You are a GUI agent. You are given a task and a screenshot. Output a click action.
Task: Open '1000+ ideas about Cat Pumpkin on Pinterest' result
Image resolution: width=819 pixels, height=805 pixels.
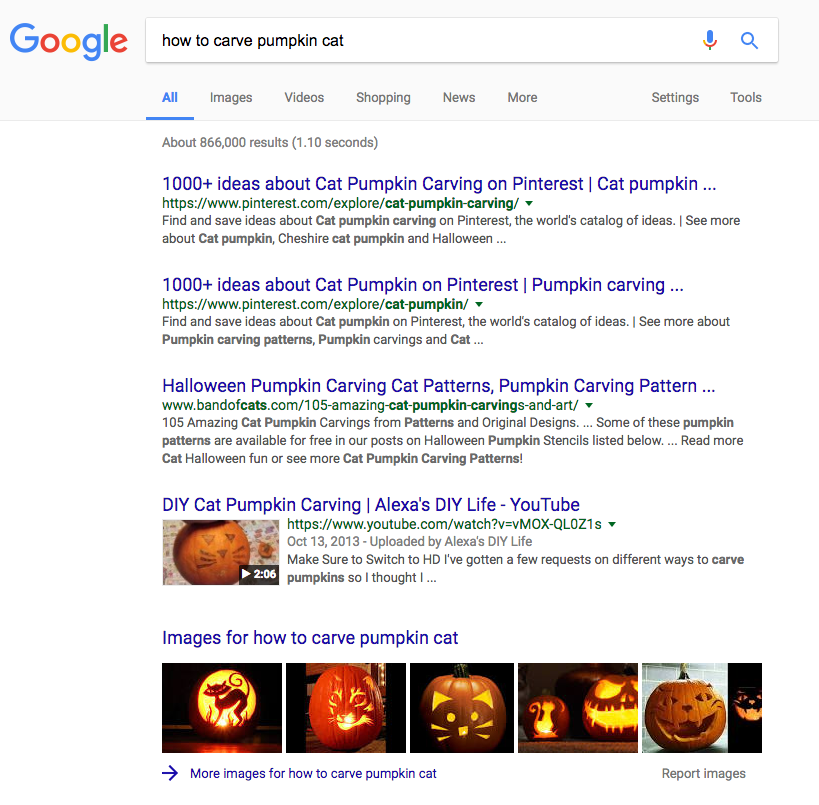(x=423, y=285)
